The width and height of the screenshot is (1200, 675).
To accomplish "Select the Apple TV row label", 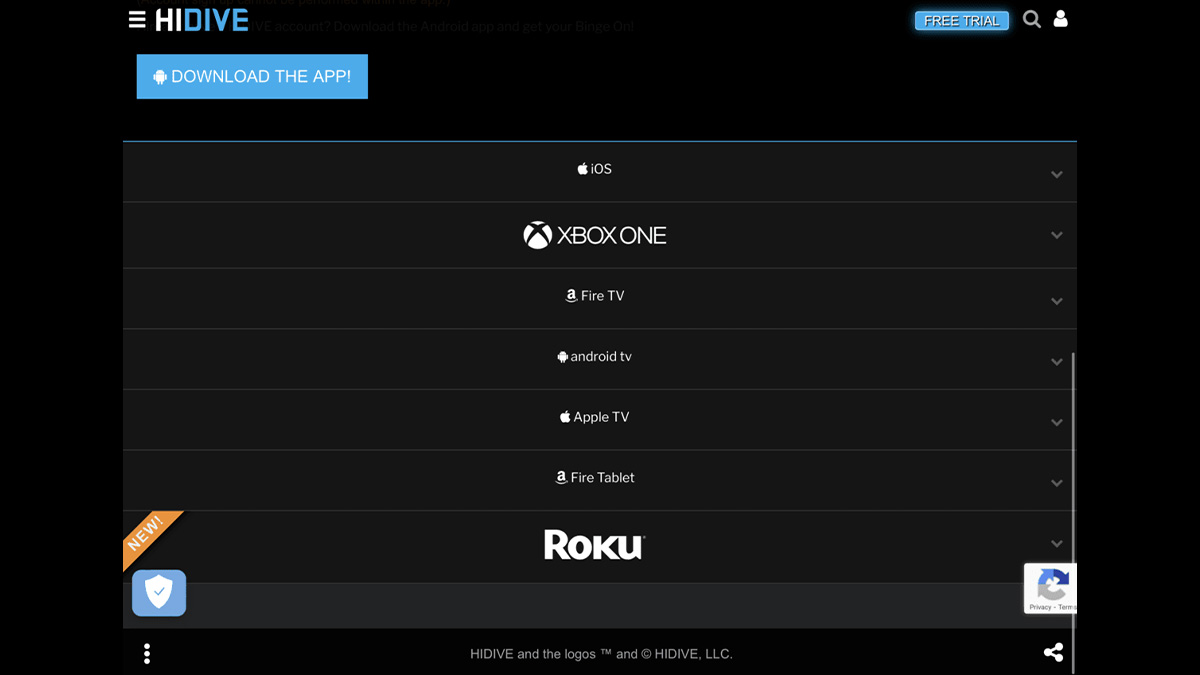I will tap(595, 417).
